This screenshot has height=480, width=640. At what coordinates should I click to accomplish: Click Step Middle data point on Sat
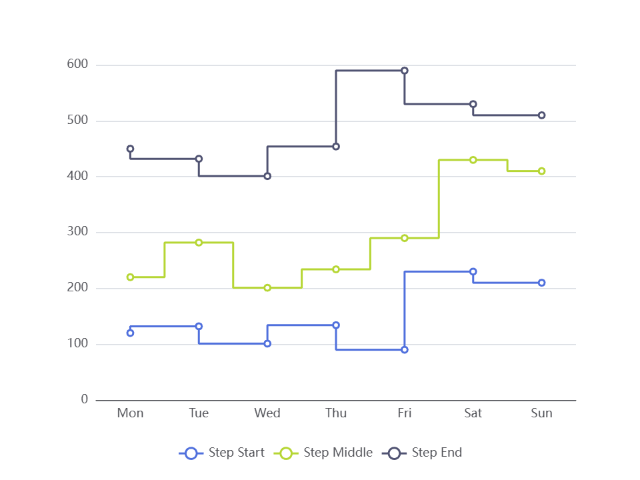pyautogui.click(x=473, y=160)
